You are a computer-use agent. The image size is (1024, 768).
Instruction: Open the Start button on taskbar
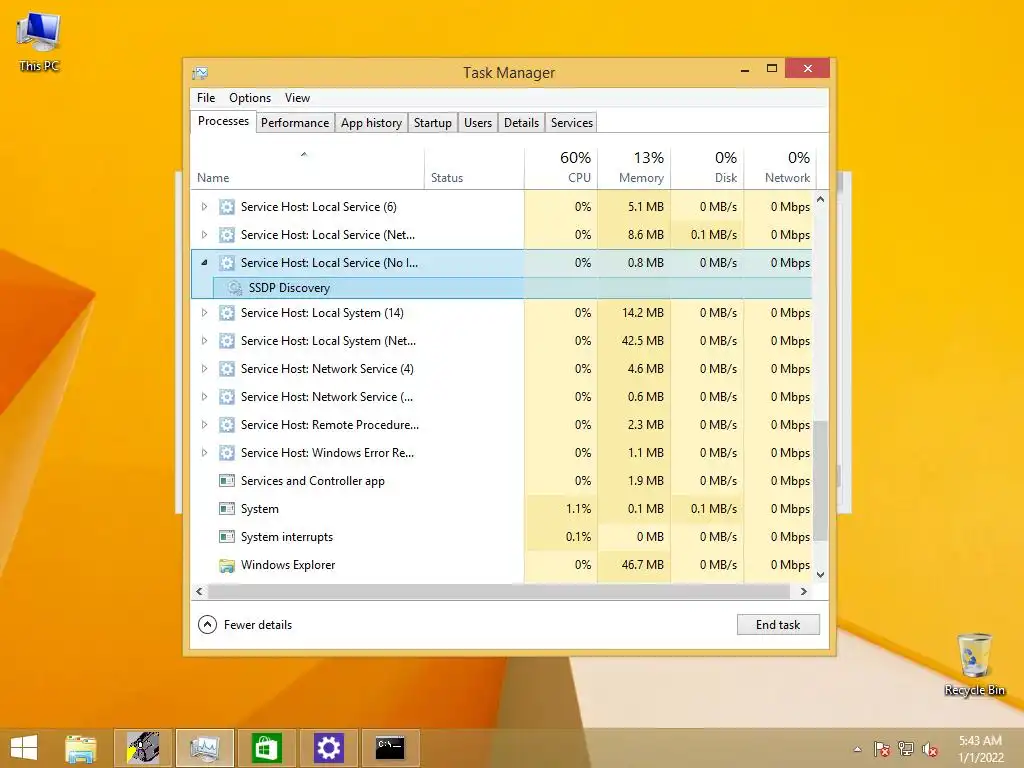(24, 748)
